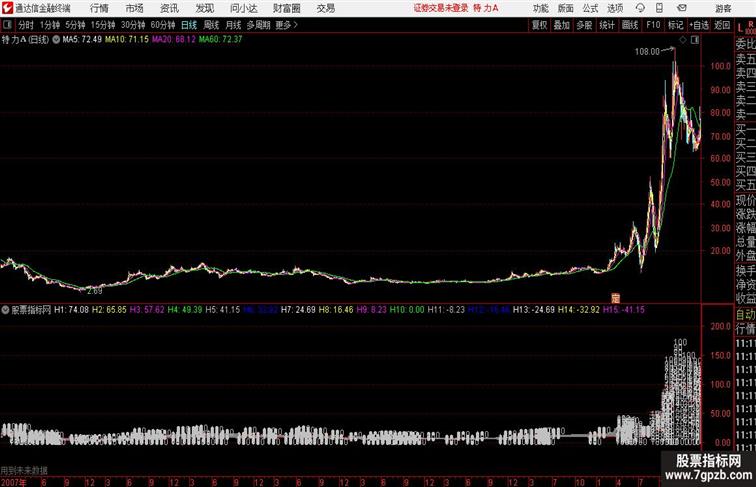Image resolution: width=756 pixels, height=487 pixels.
Task: Click the 现价 label in quote panel
Action: pos(745,200)
